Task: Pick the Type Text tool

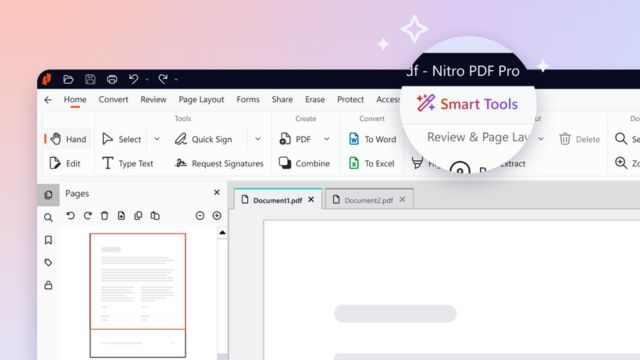Action: (x=127, y=163)
